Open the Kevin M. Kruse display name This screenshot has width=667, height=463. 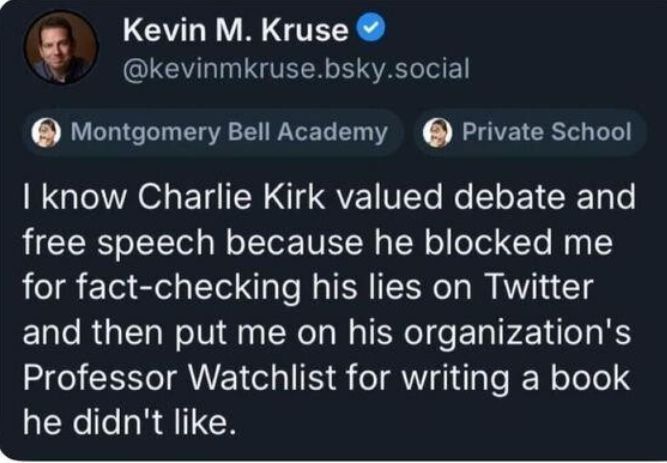tap(235, 32)
